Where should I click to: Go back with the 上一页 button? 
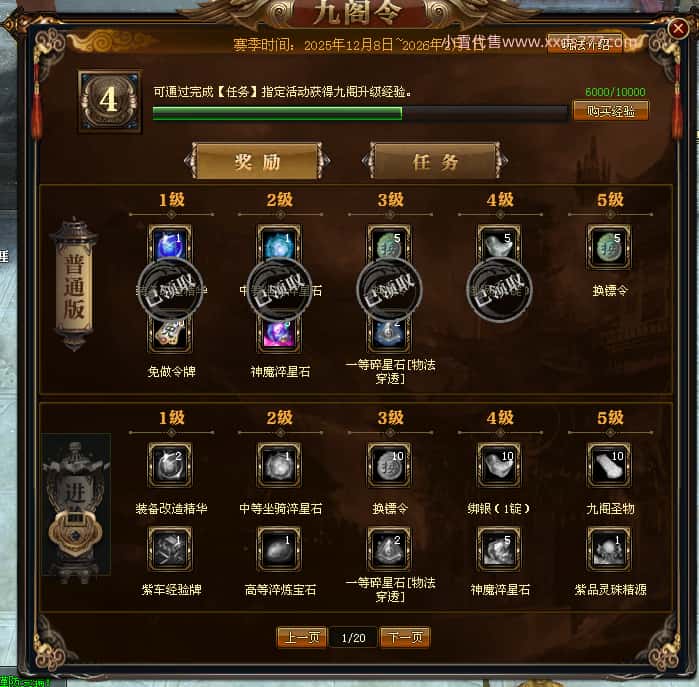click(x=302, y=637)
